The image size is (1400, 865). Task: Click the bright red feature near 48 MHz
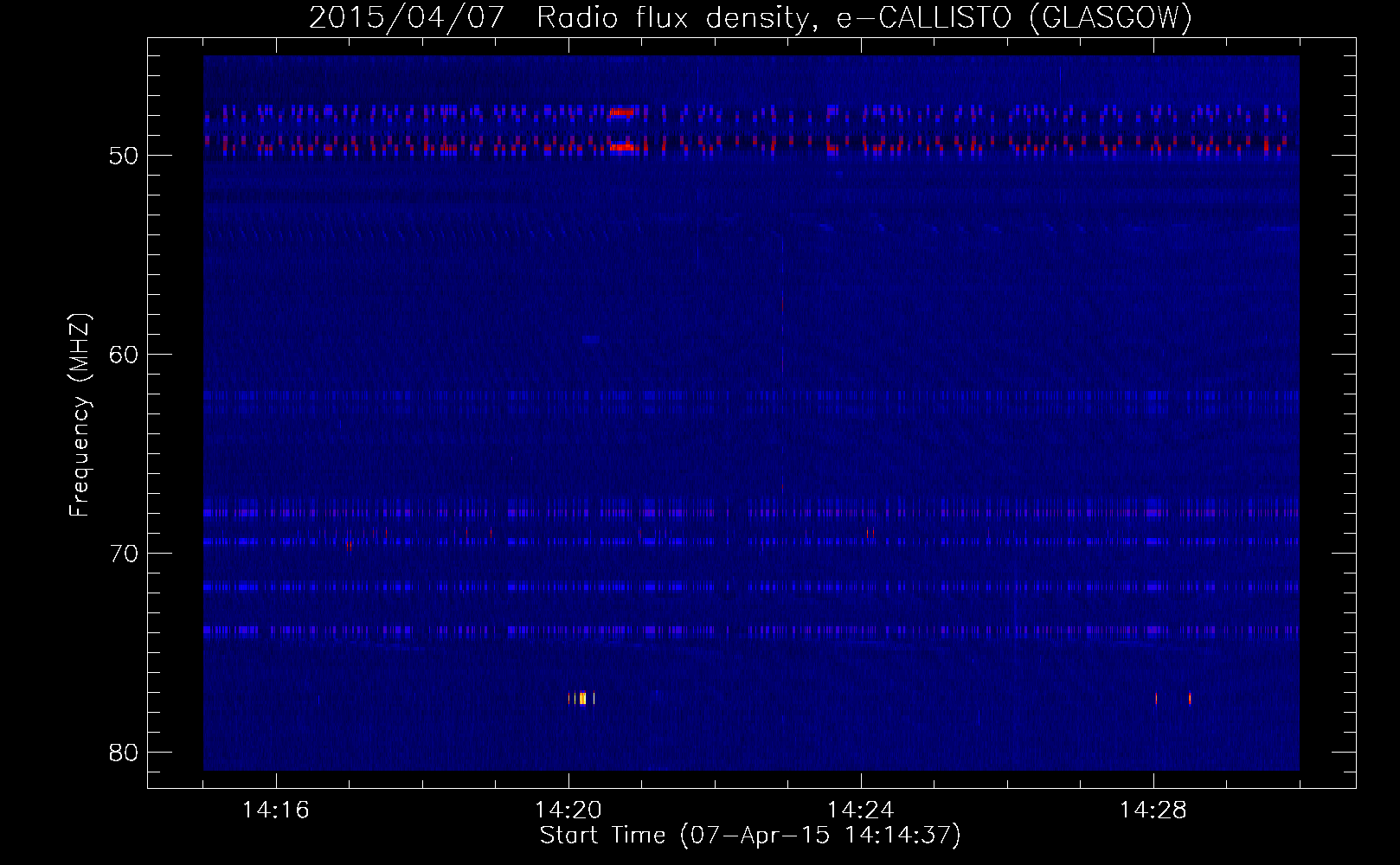(623, 112)
